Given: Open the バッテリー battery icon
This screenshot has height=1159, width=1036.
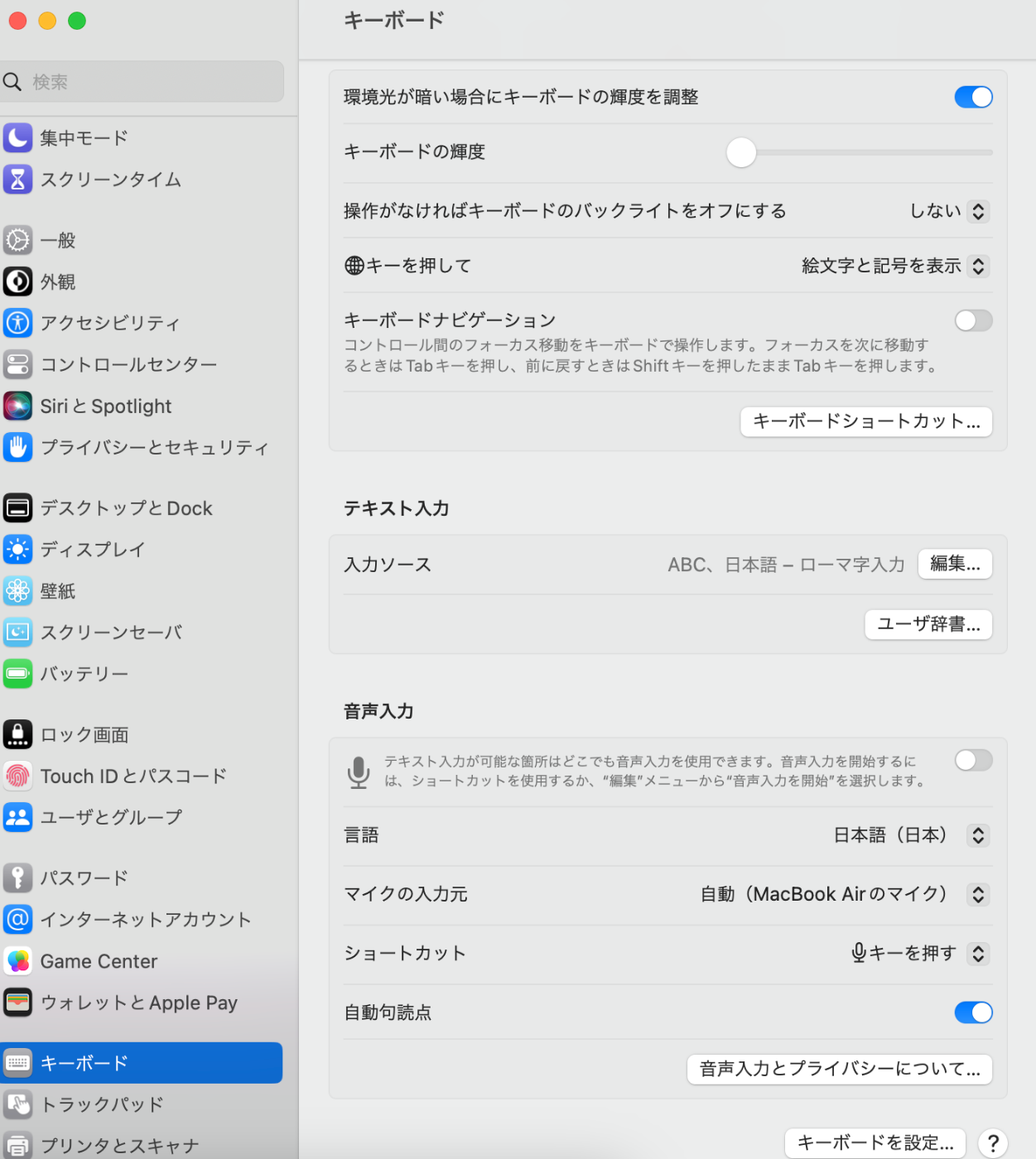Looking at the screenshot, I should pos(17,673).
